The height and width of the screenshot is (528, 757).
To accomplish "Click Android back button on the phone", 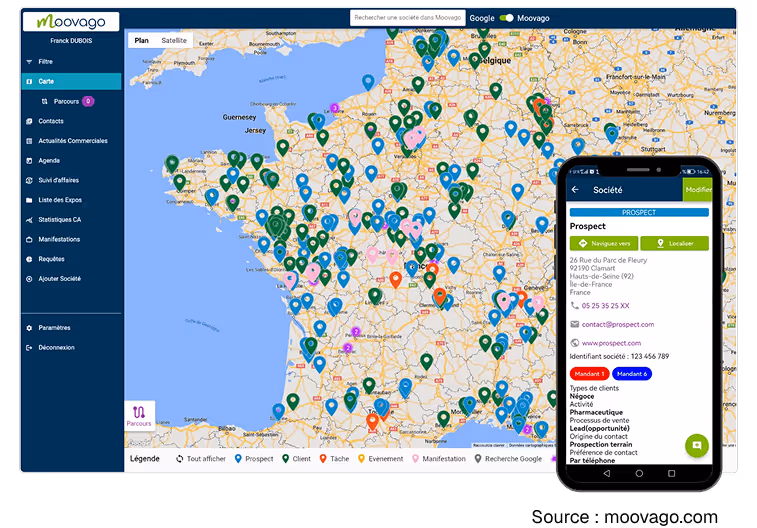I will (x=607, y=473).
